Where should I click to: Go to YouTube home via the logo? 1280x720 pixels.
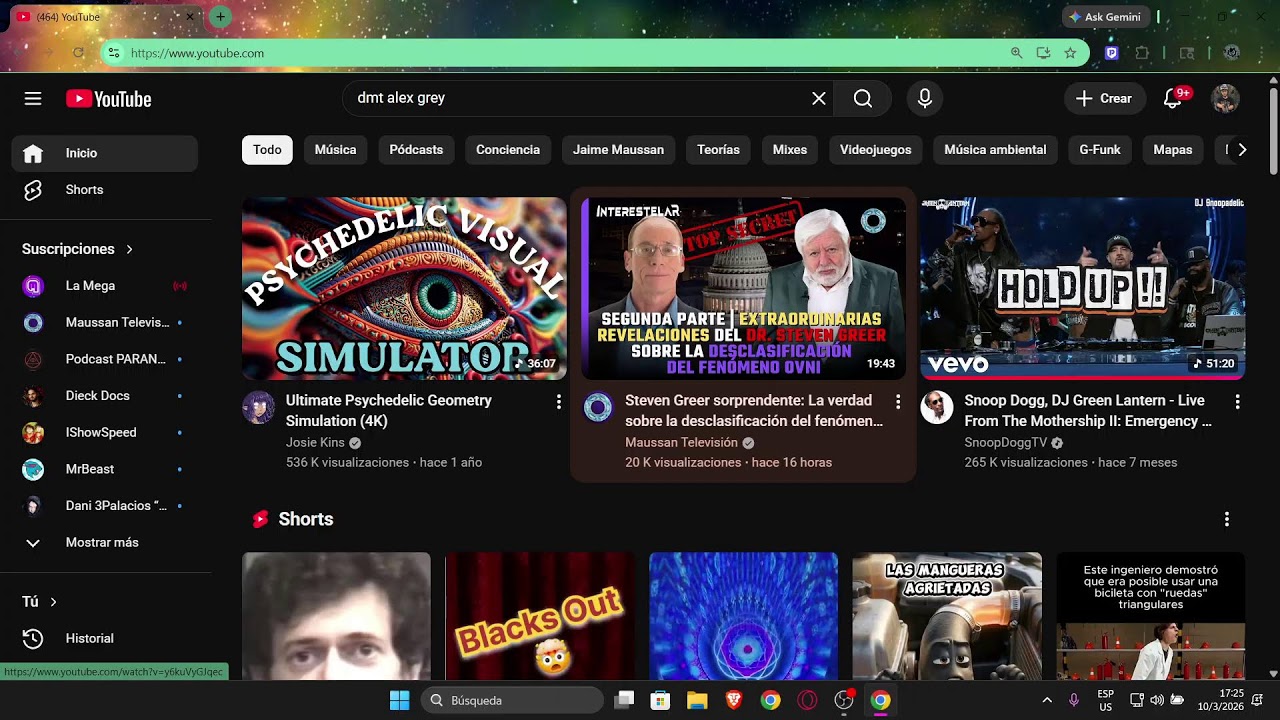click(x=109, y=99)
